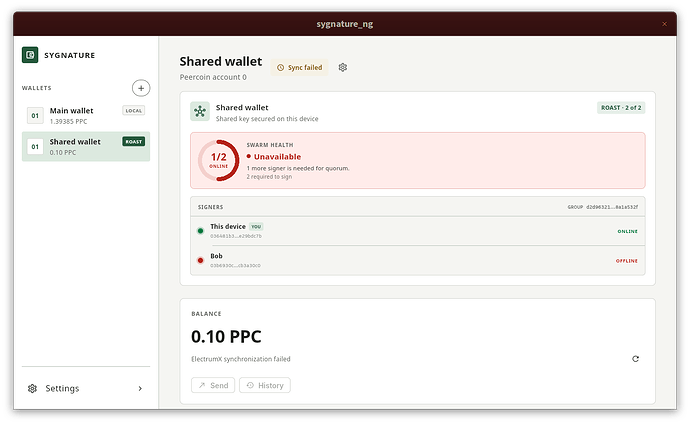Click the green online dot for This device

click(x=200, y=231)
